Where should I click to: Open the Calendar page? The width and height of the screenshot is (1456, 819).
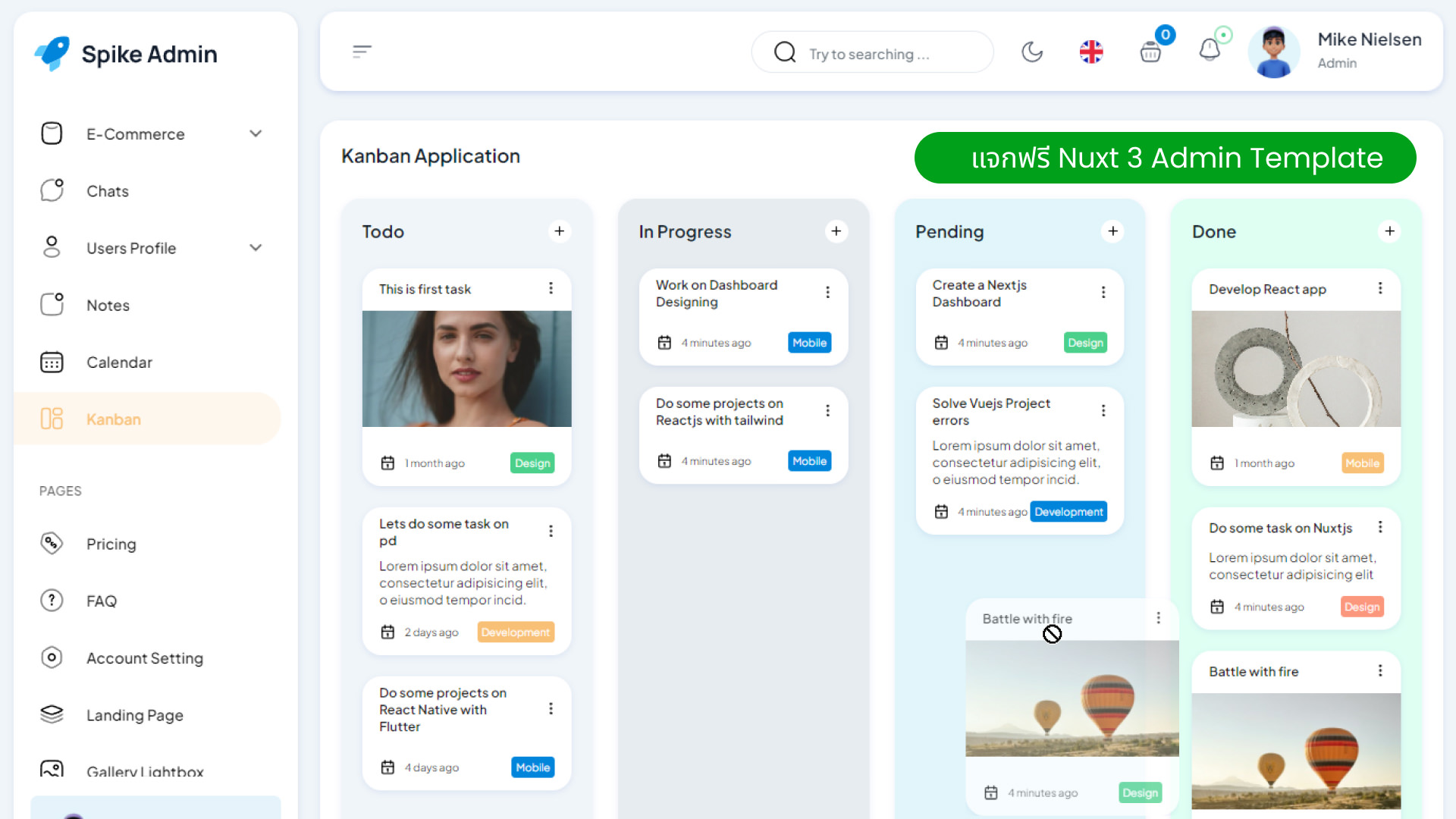[x=148, y=362]
